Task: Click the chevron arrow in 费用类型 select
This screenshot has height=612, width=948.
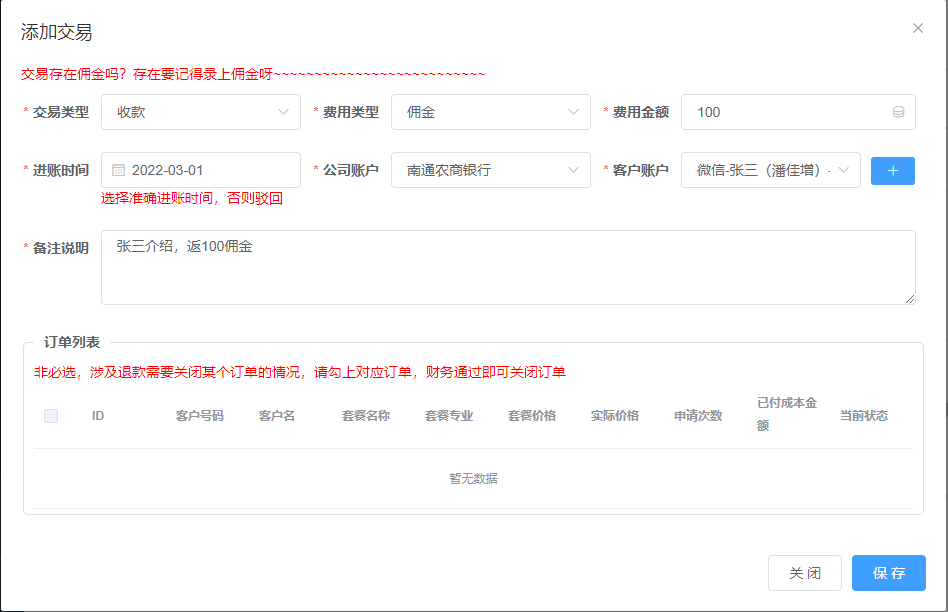Action: (x=573, y=112)
